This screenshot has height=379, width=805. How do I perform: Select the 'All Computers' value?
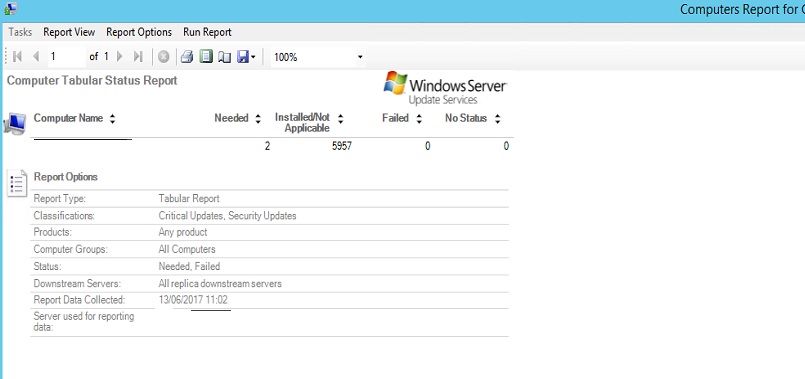187,250
